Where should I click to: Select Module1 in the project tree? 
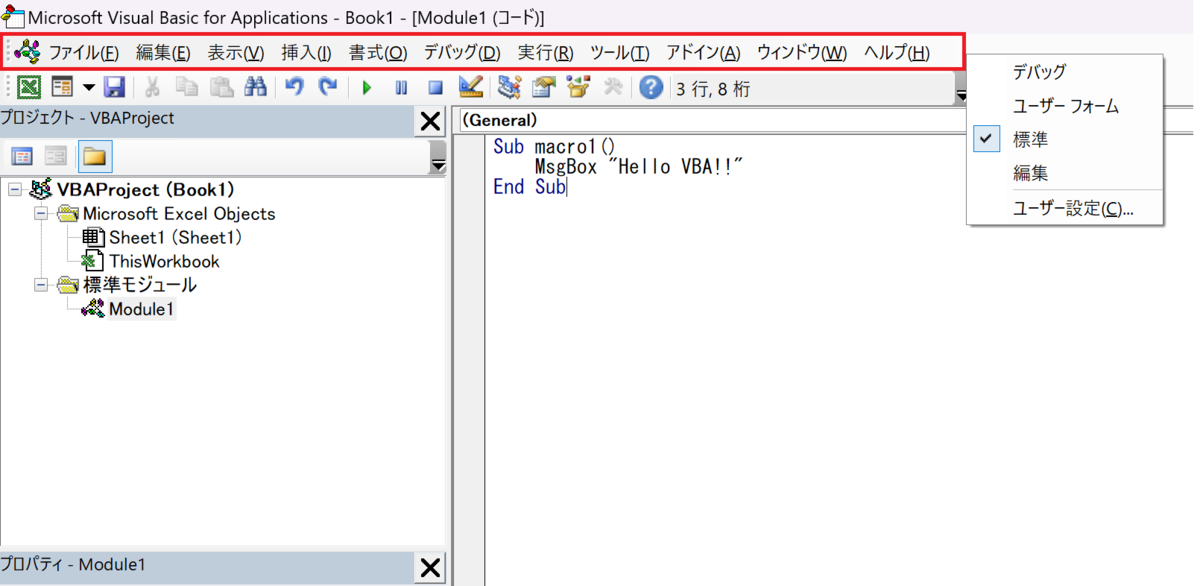(x=141, y=309)
